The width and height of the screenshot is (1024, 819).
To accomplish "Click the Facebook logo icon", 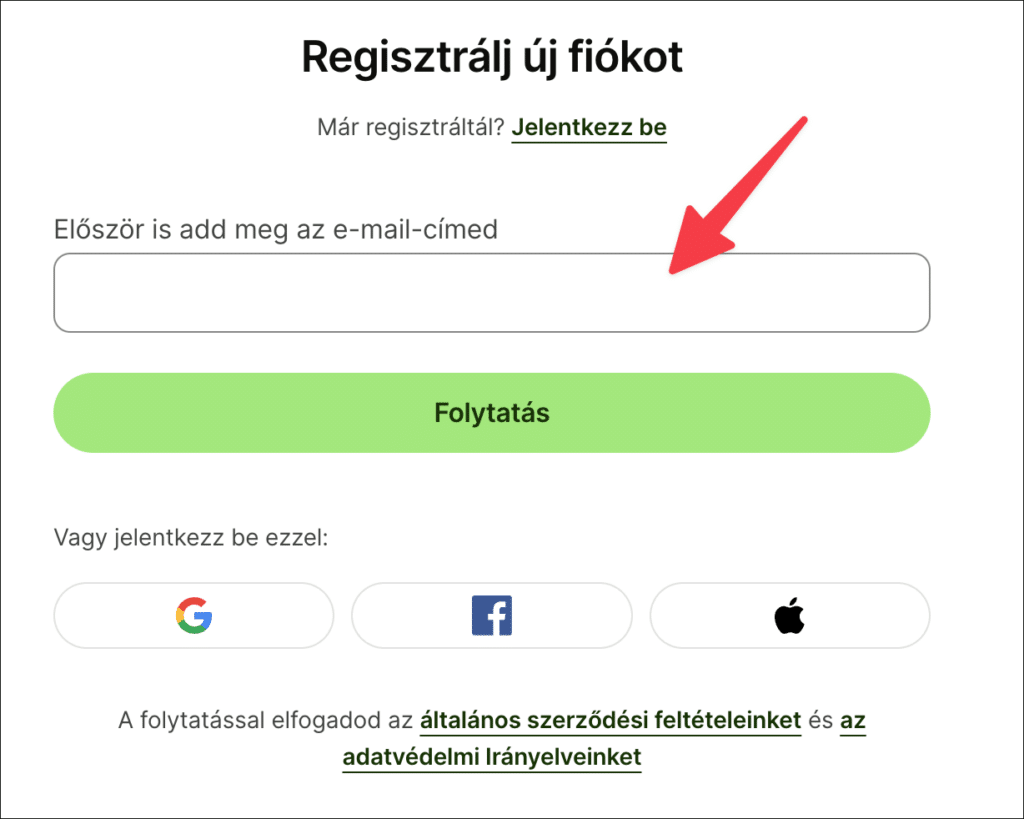I will pyautogui.click(x=491, y=616).
